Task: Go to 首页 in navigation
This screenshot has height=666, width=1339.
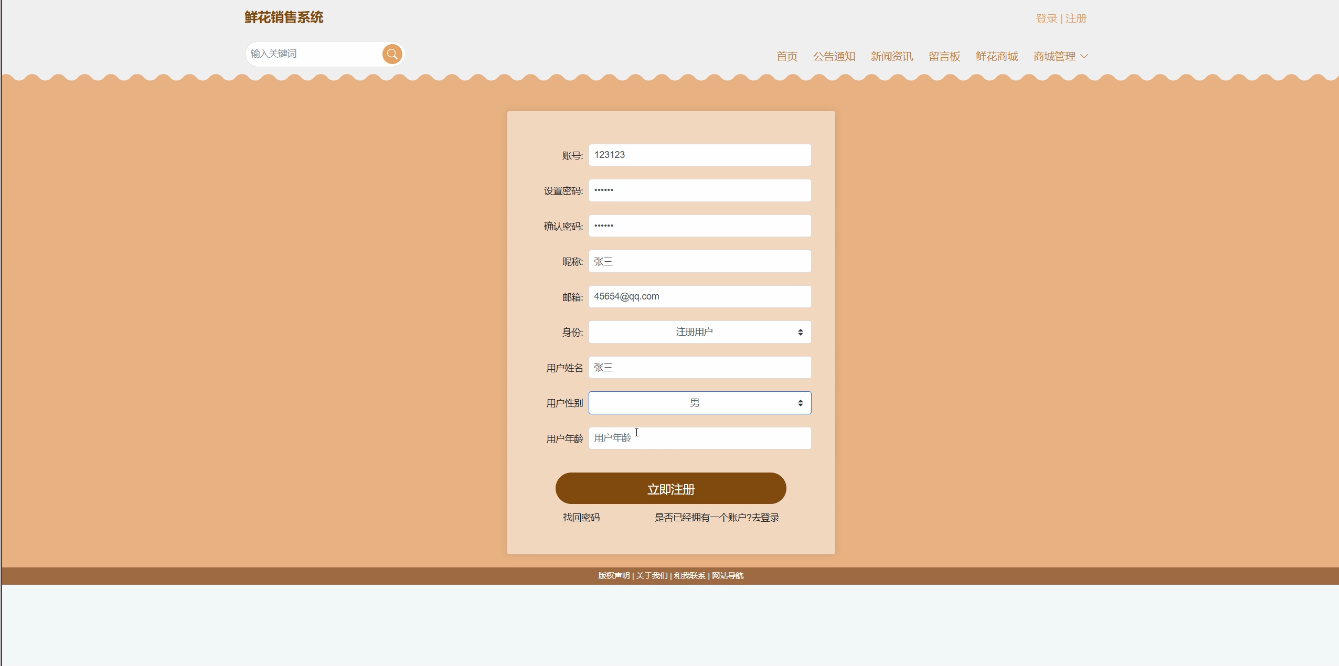Action: tap(787, 56)
